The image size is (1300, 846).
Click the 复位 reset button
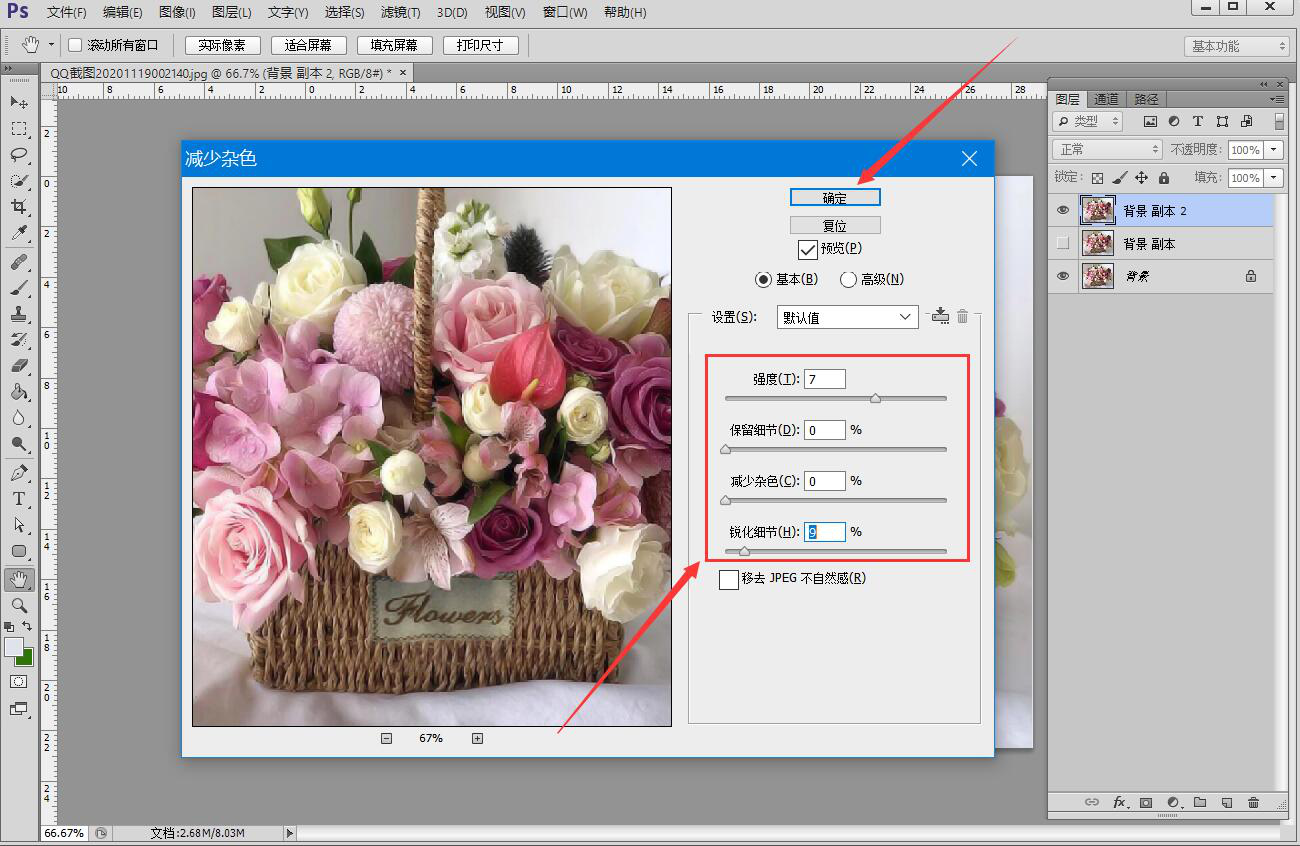pos(835,225)
